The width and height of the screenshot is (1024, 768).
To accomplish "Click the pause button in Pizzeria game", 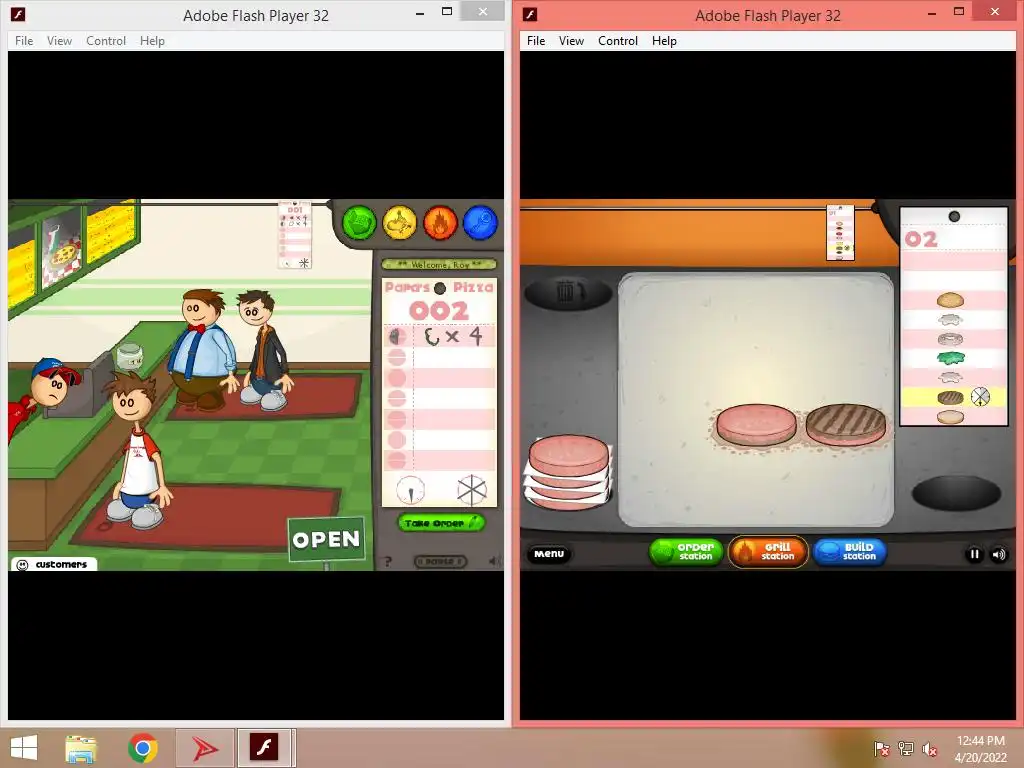I will point(440,561).
